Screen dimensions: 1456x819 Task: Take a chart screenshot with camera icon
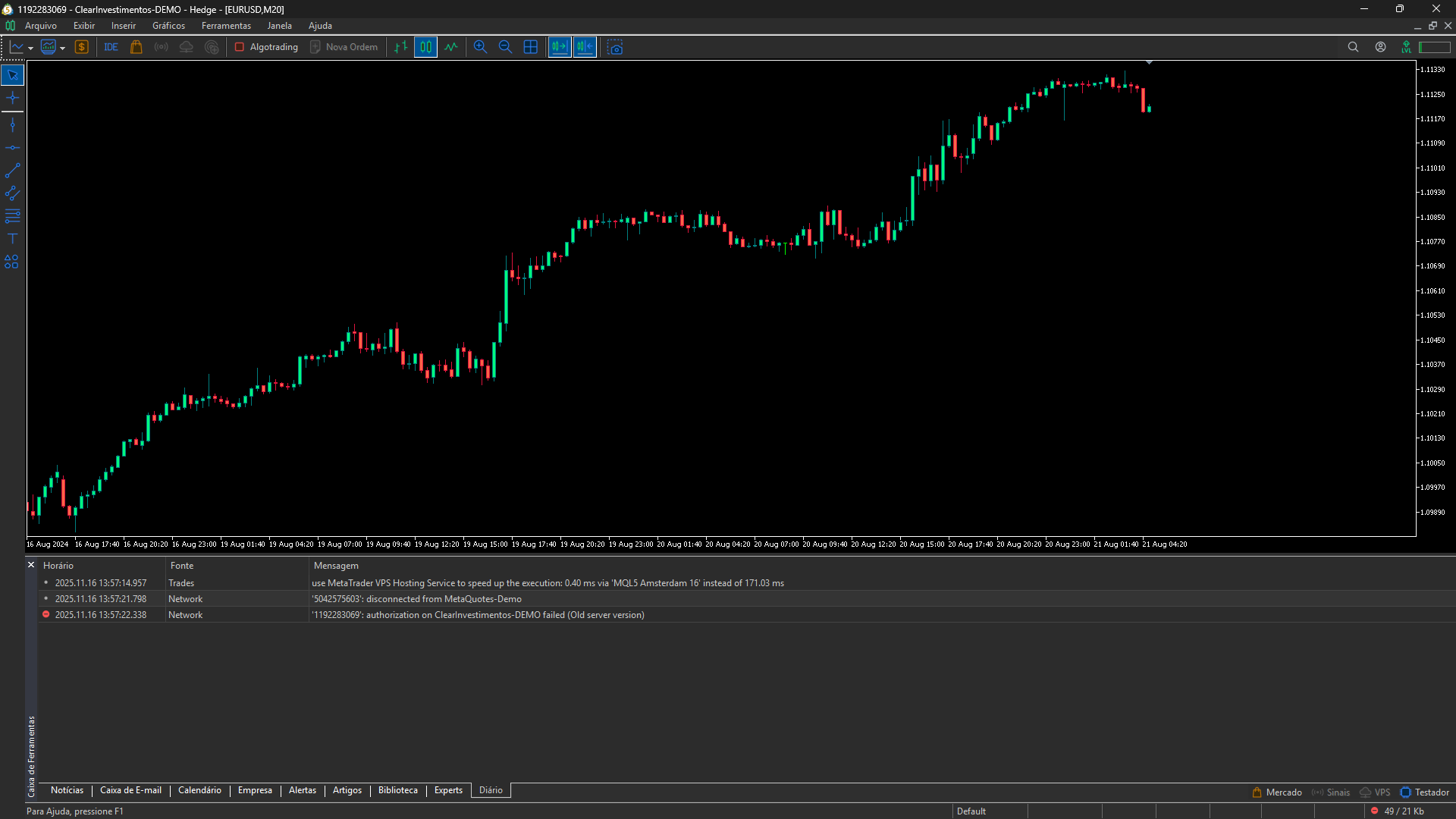click(x=615, y=47)
